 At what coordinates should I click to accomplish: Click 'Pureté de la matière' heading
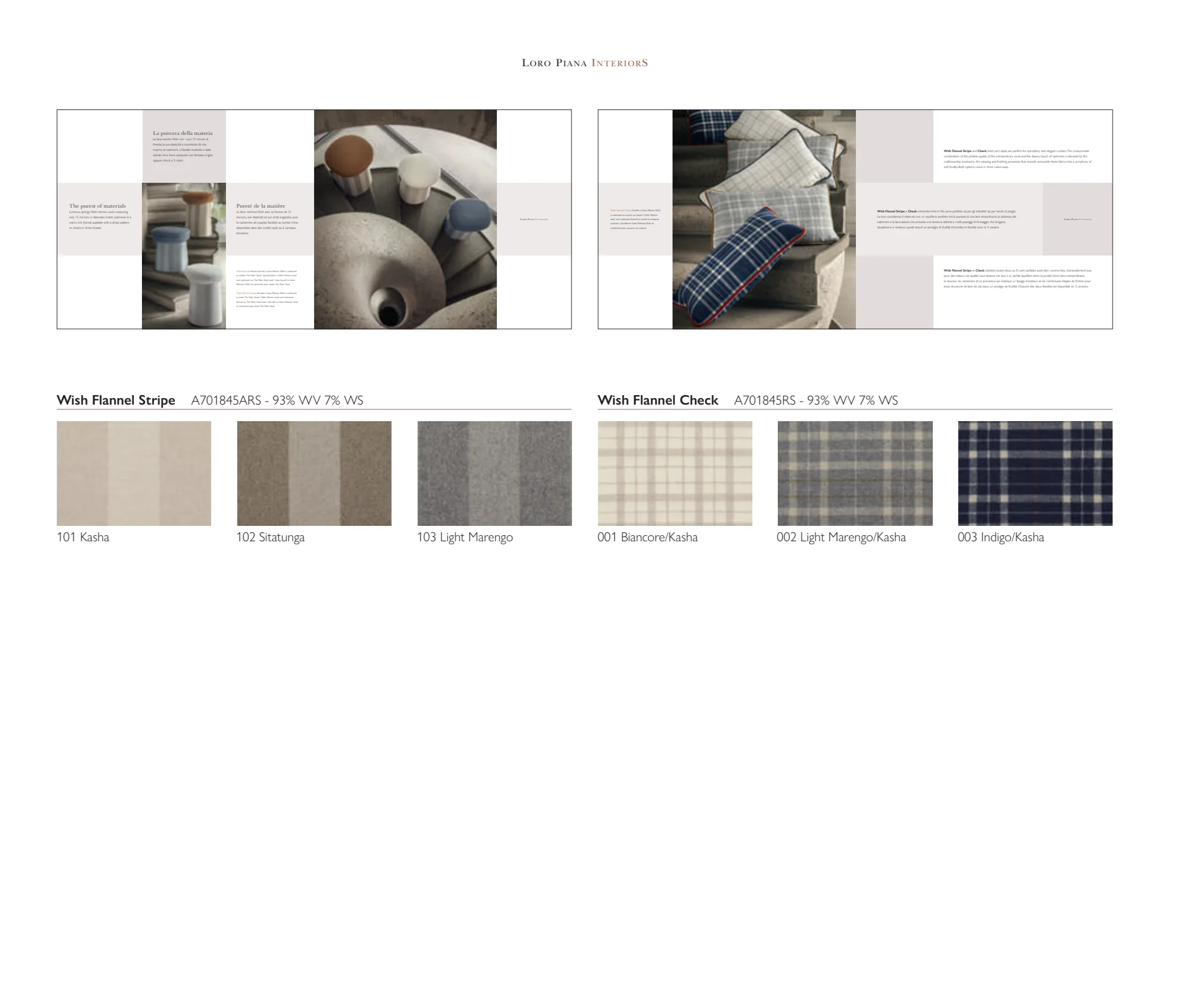click(x=261, y=206)
